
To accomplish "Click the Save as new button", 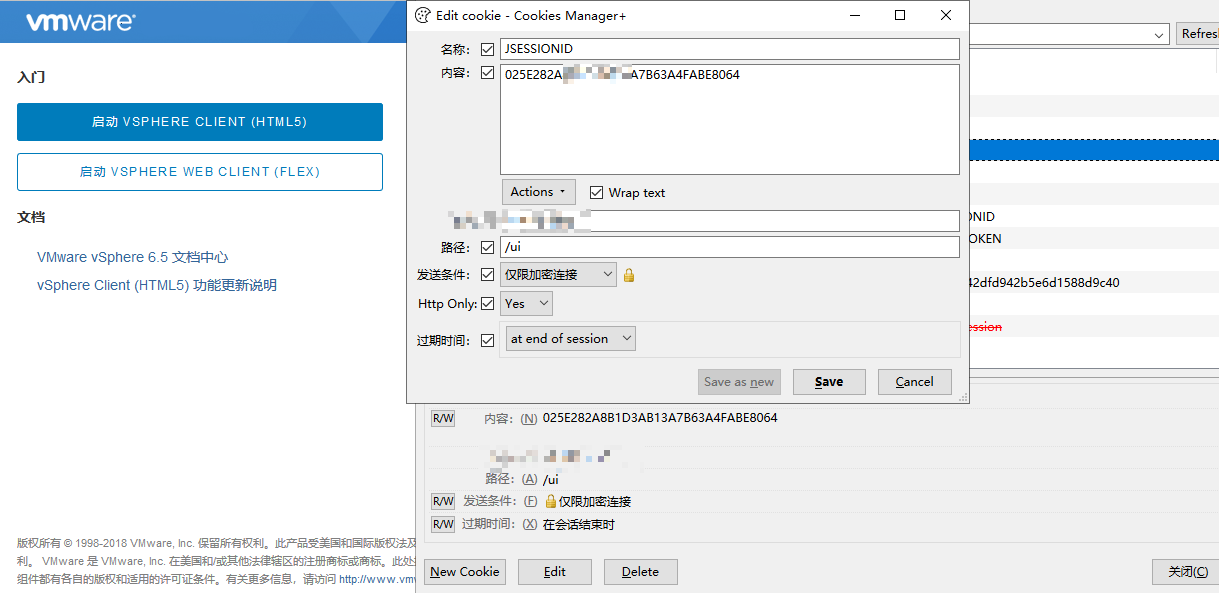I will (x=739, y=382).
